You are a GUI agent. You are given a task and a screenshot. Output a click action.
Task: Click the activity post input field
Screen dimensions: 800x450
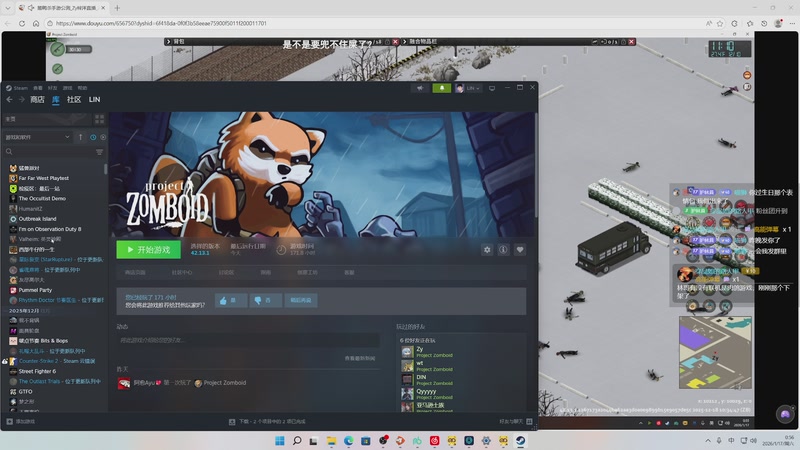tap(248, 340)
